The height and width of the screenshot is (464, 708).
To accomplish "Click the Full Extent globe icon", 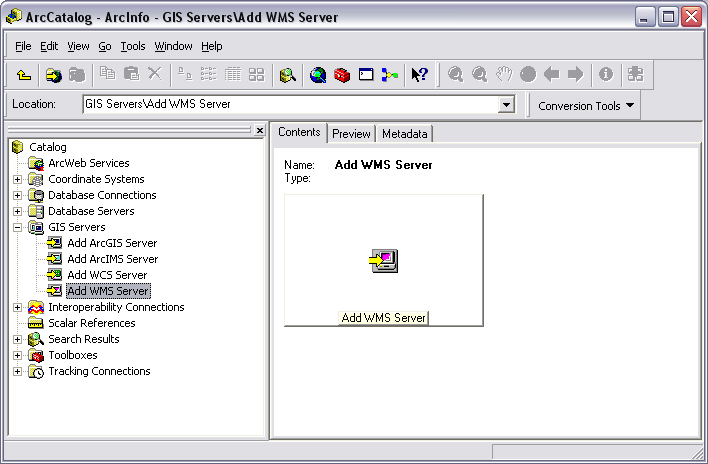I will point(528,74).
